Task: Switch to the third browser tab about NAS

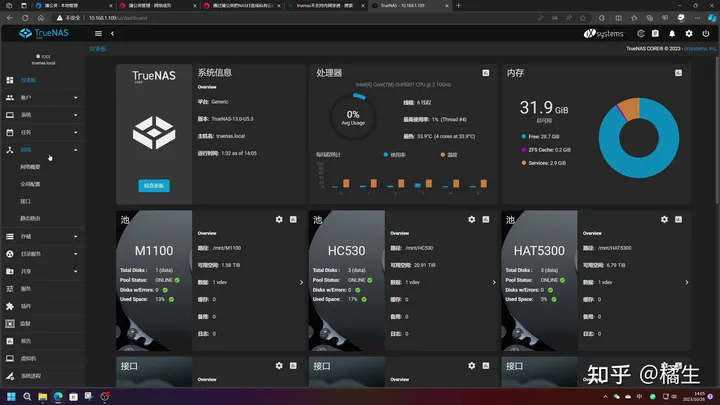Action: click(x=241, y=6)
